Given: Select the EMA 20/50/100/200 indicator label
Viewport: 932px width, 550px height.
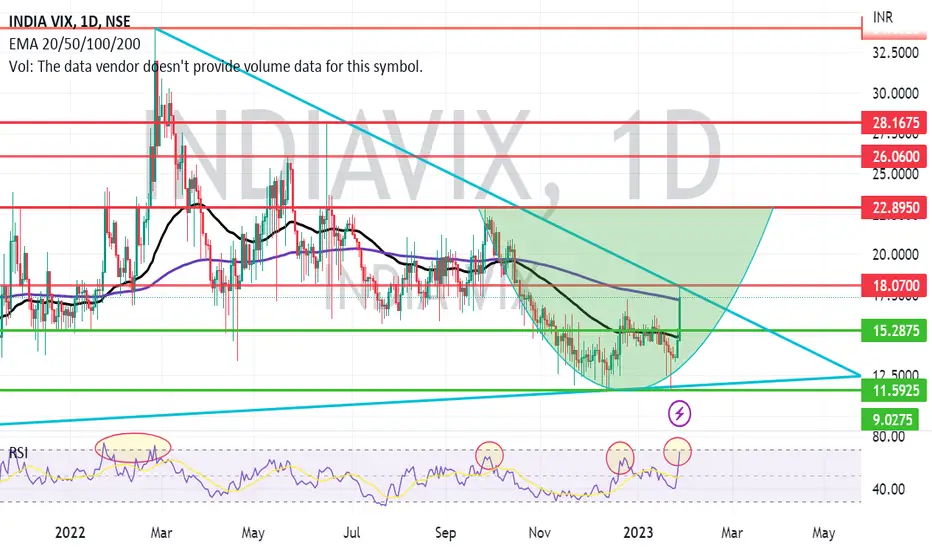Looking at the screenshot, I should (75, 44).
